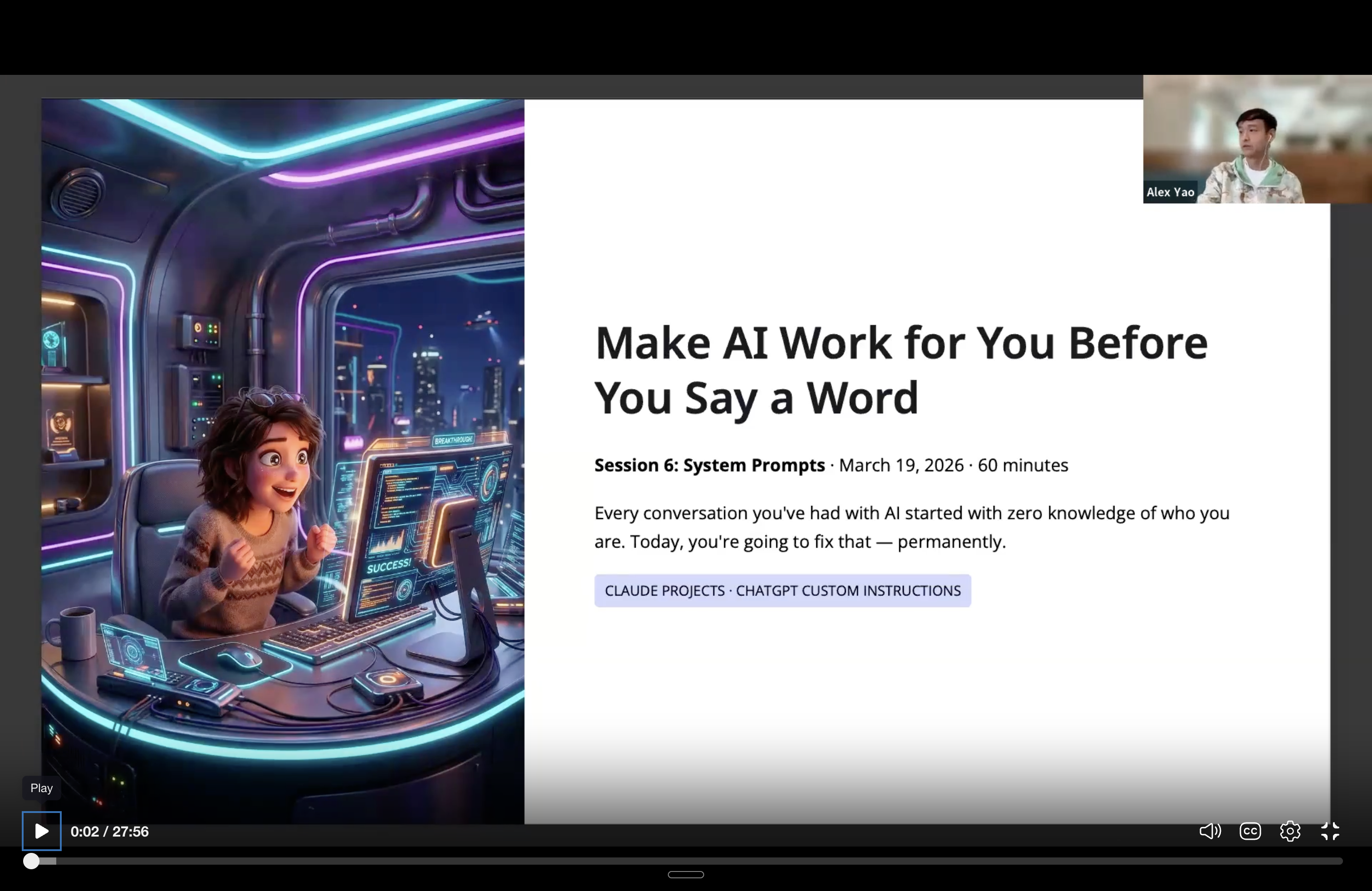
Task: Open the settings gear menu
Action: coord(1290,831)
